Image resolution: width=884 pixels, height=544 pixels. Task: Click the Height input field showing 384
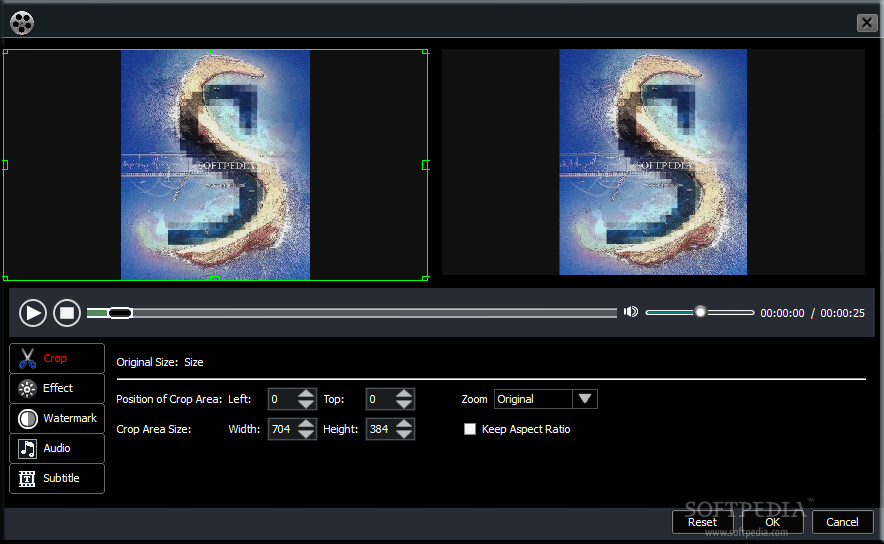[x=380, y=429]
